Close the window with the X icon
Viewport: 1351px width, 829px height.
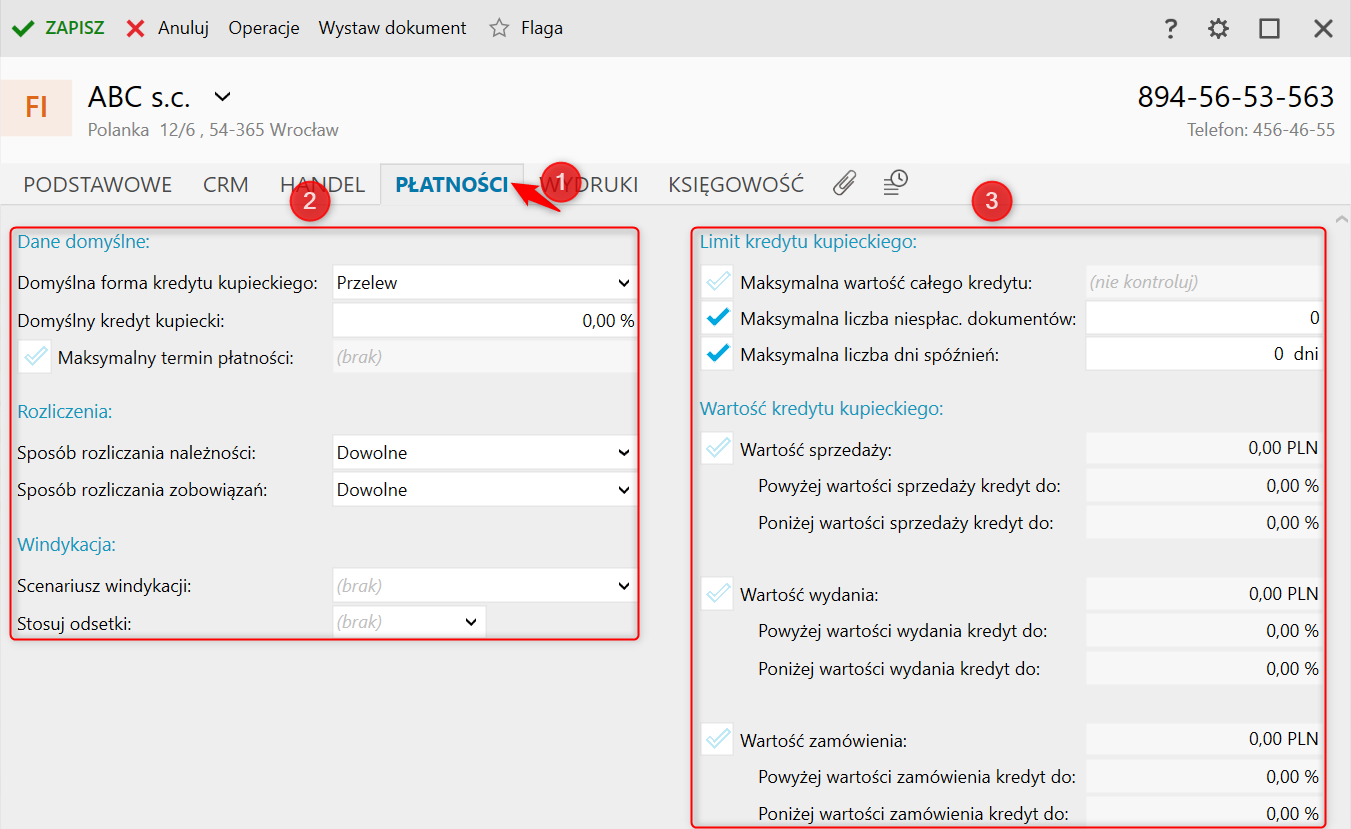pos(1323,29)
